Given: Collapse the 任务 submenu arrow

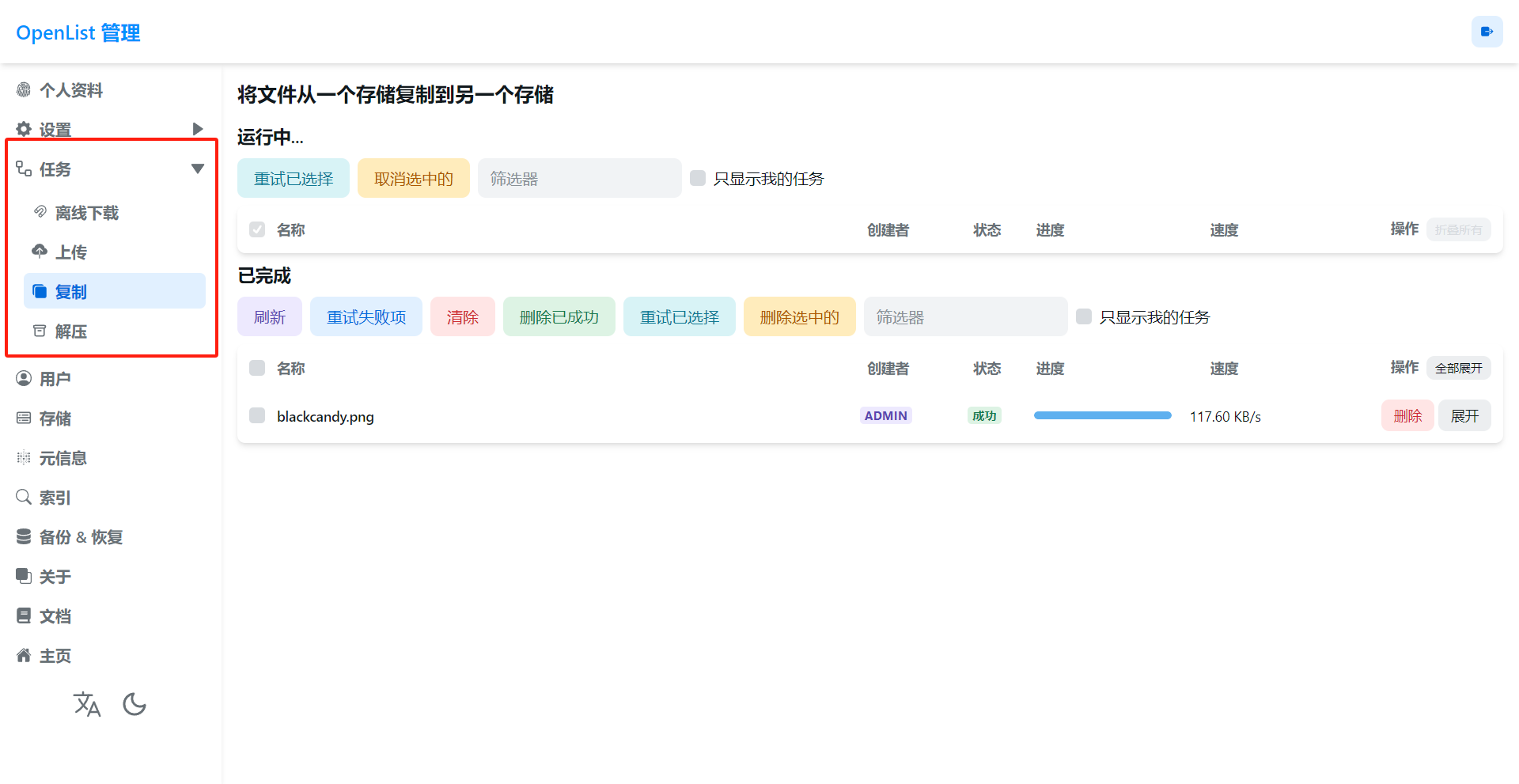Looking at the screenshot, I should click(198, 169).
